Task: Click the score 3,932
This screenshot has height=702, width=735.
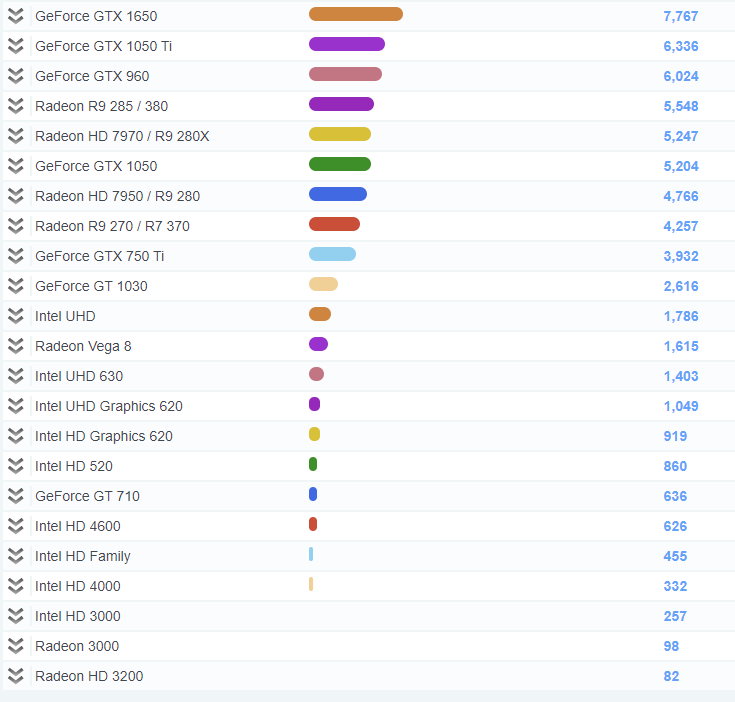Action: pos(681,256)
